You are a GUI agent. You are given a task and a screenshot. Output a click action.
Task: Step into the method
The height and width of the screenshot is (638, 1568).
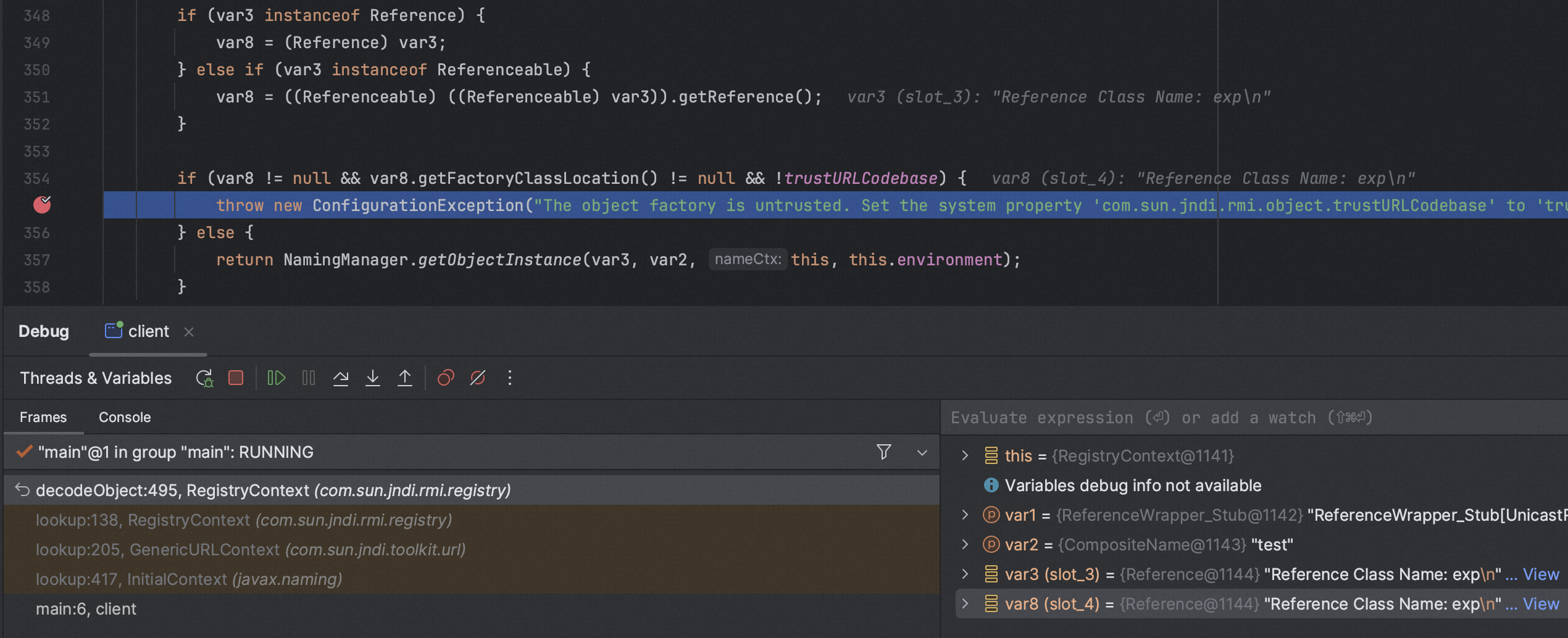[x=373, y=378]
